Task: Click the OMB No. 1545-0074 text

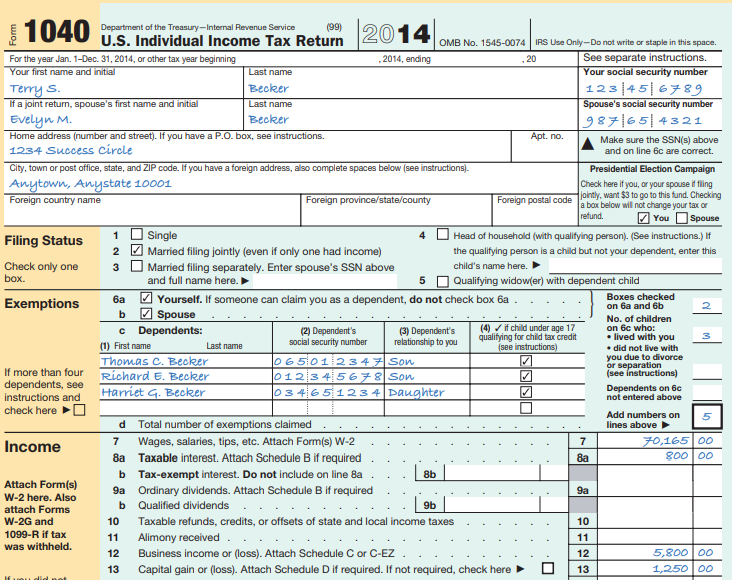Action: point(482,42)
